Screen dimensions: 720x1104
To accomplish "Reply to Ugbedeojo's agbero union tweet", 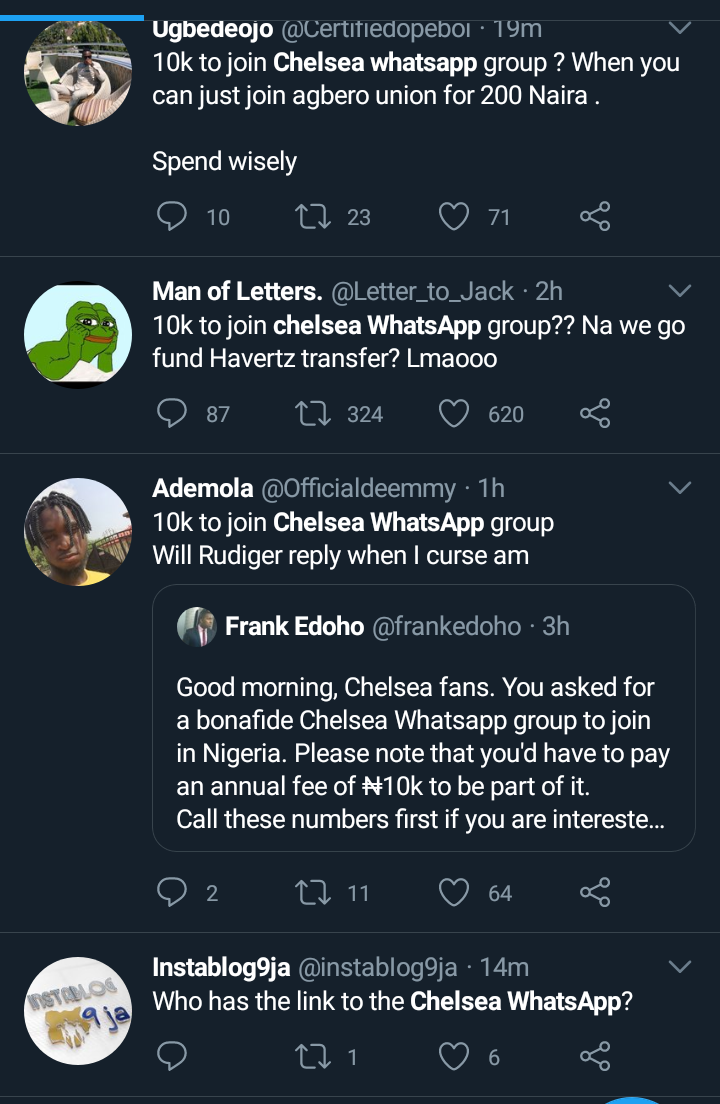I will (173, 216).
